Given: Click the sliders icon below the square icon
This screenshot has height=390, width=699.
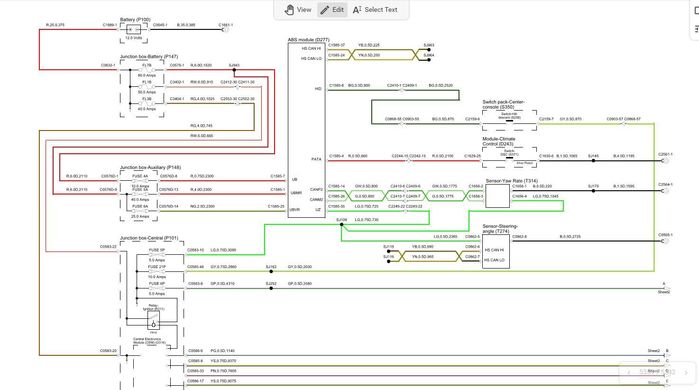Looking at the screenshot, I should (x=696, y=29).
